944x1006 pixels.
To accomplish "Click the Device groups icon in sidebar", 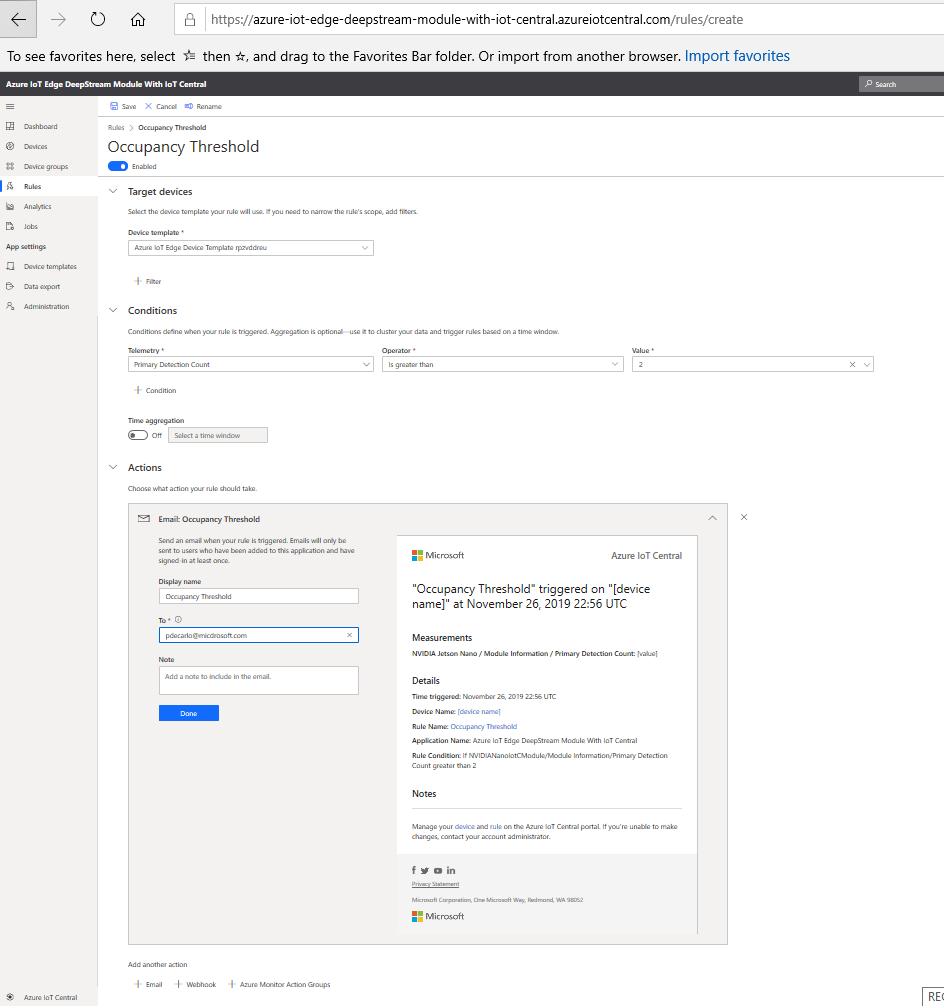I will [x=10, y=166].
